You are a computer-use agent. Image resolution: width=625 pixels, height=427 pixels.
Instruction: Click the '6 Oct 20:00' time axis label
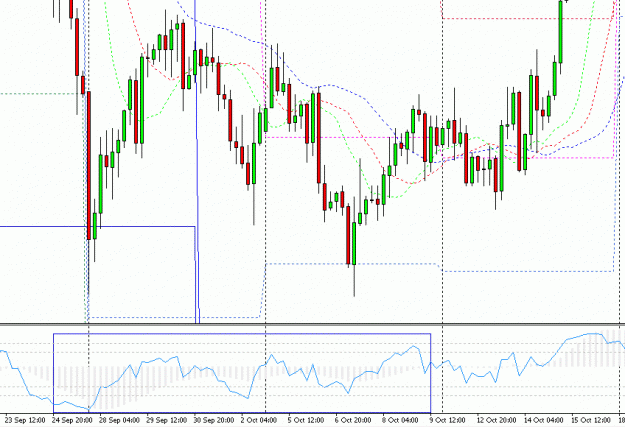click(353, 420)
